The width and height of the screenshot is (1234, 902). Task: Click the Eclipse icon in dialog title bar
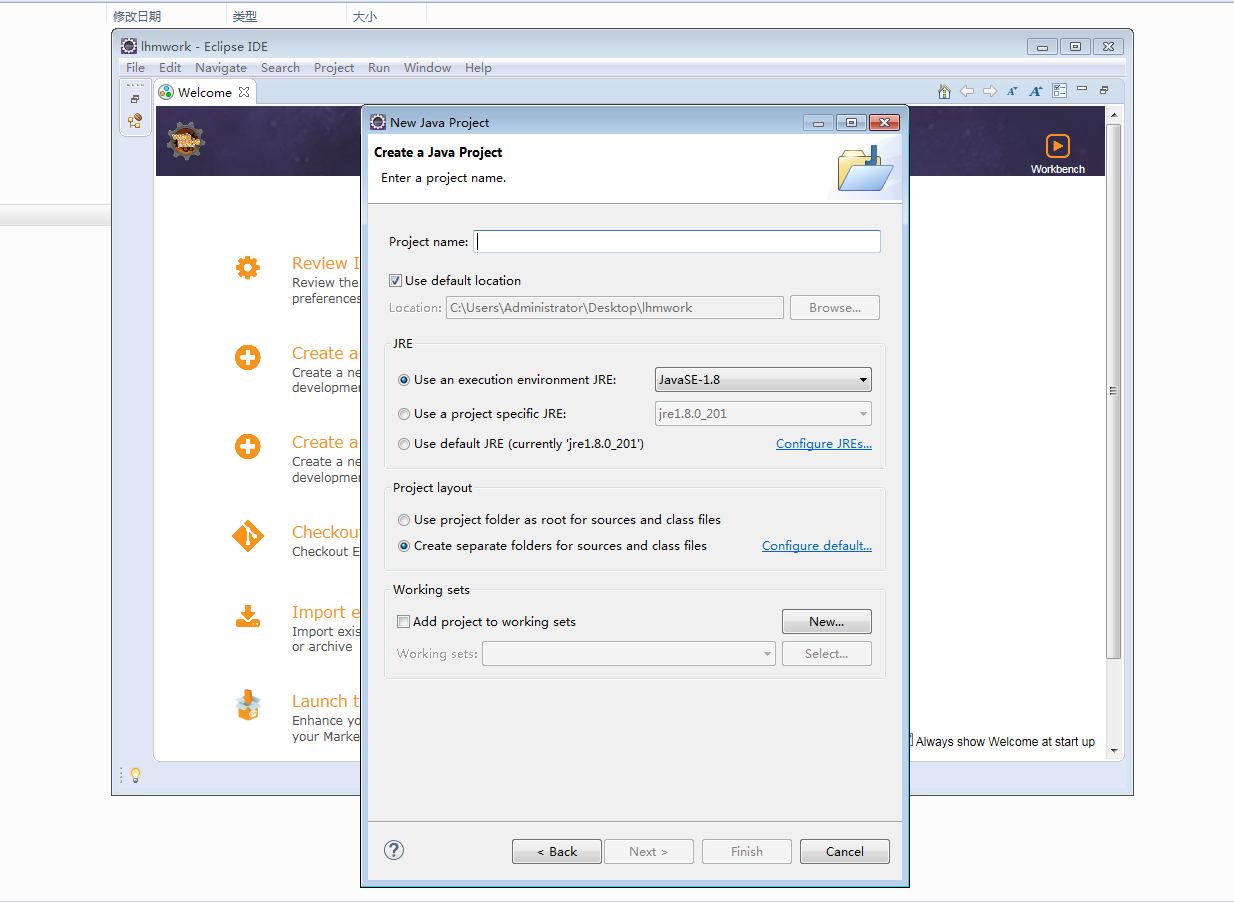tap(378, 122)
